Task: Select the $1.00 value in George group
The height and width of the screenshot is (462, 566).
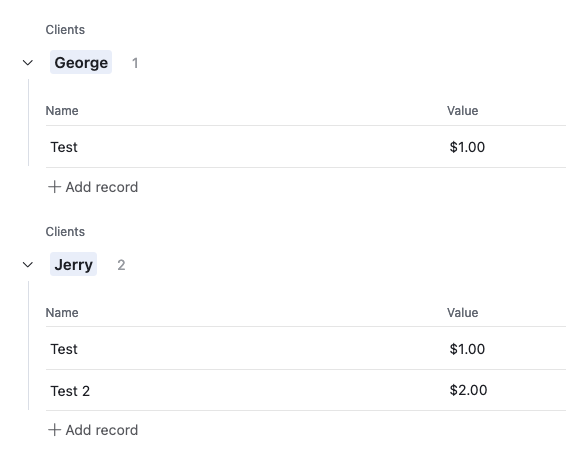Action: (467, 147)
